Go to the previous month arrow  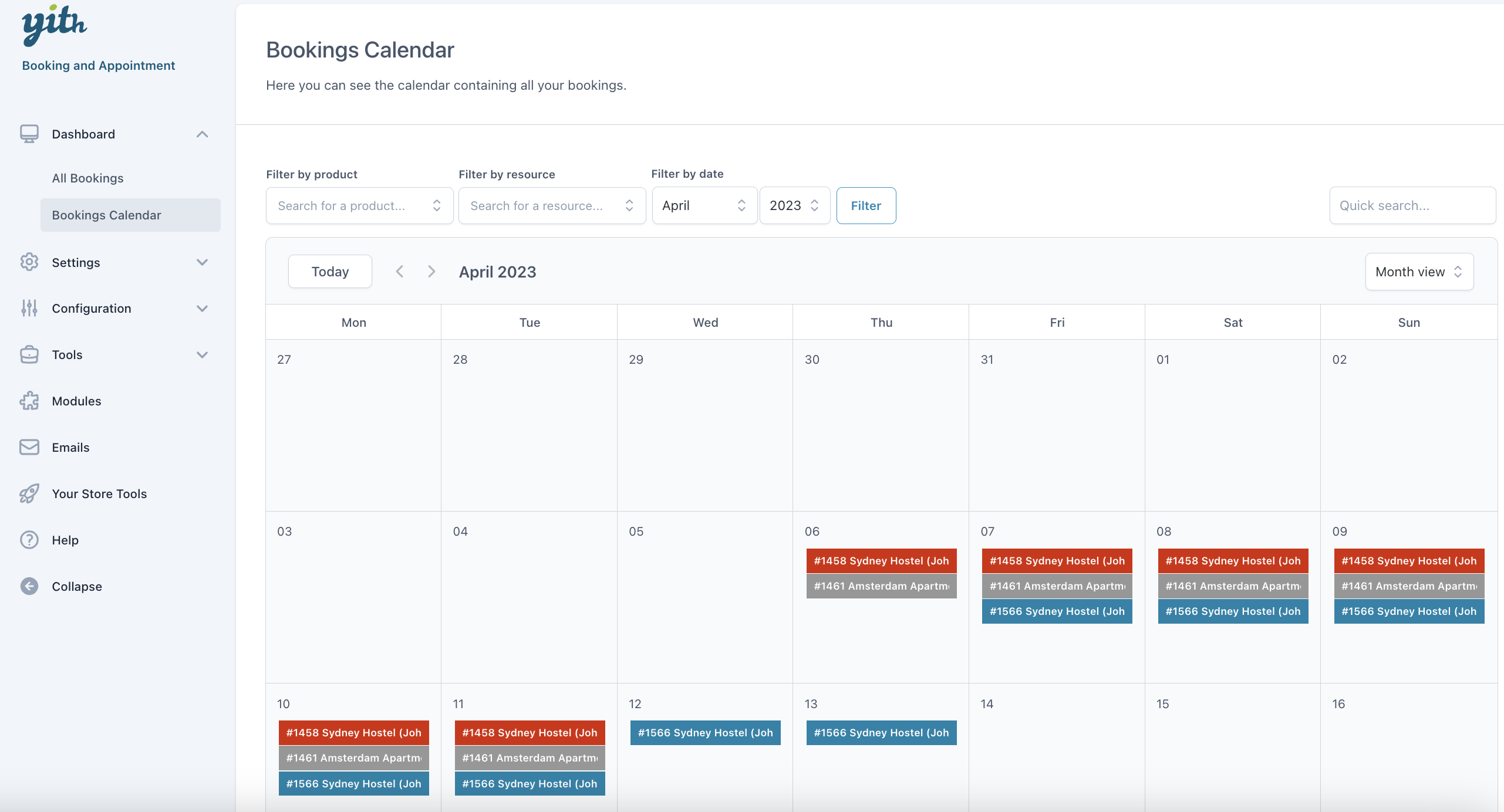click(x=400, y=272)
